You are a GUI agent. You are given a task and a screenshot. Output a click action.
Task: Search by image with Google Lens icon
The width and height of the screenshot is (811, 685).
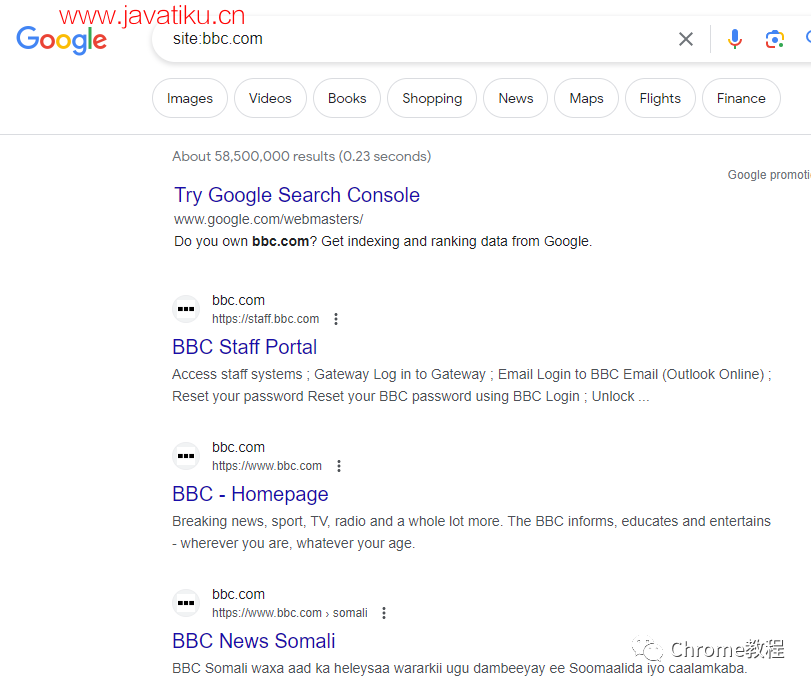click(774, 39)
